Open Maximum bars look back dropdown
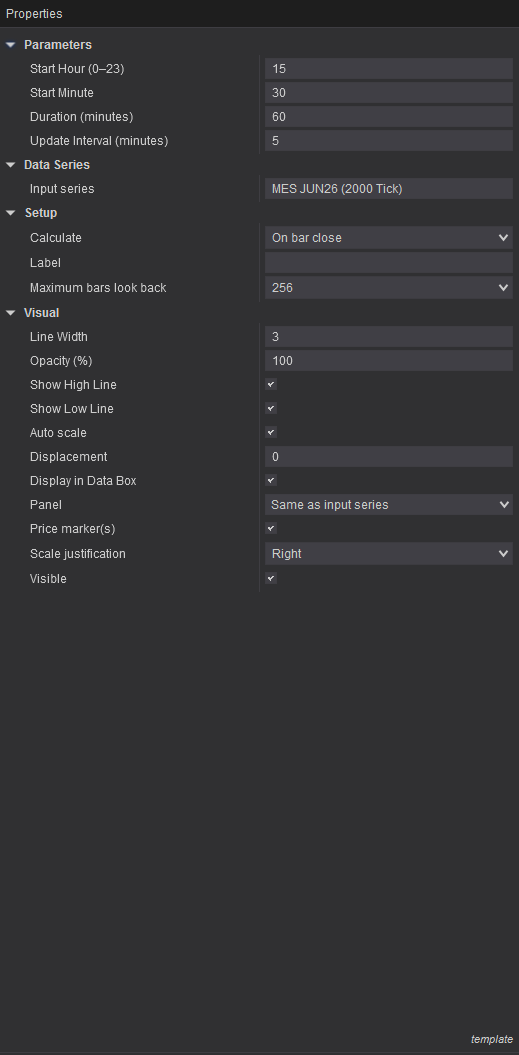Screen dimensions: 519x1055 point(389,288)
